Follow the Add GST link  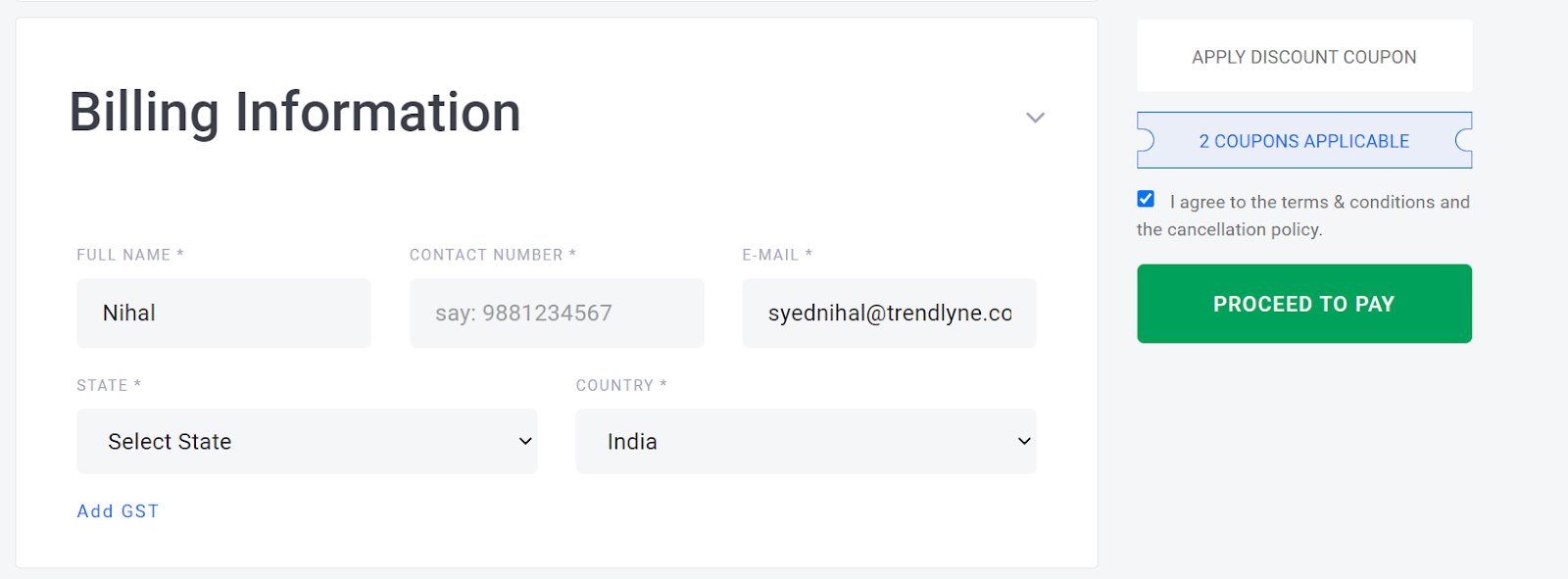[118, 511]
